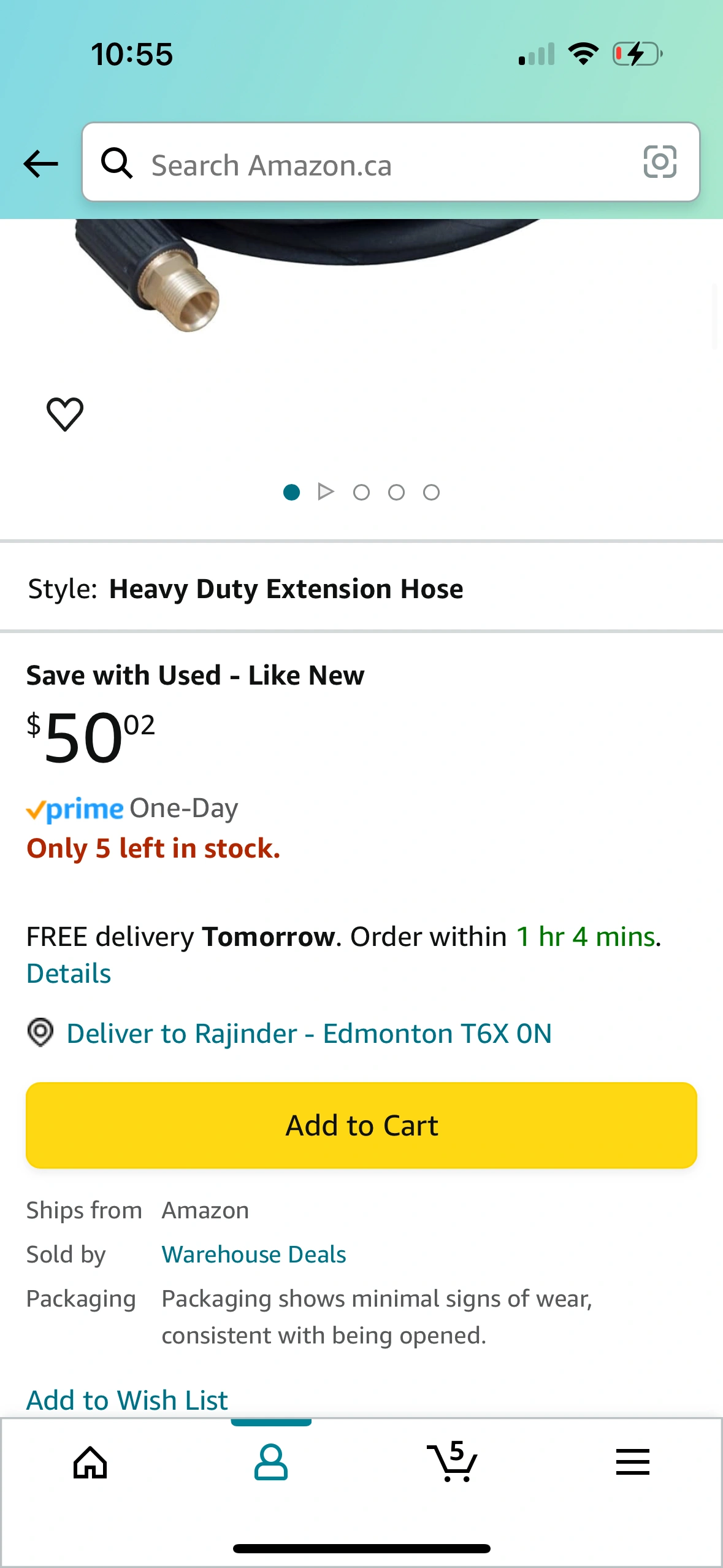Tap the delivery location pin icon
The width and height of the screenshot is (723, 1568).
coord(40,1032)
